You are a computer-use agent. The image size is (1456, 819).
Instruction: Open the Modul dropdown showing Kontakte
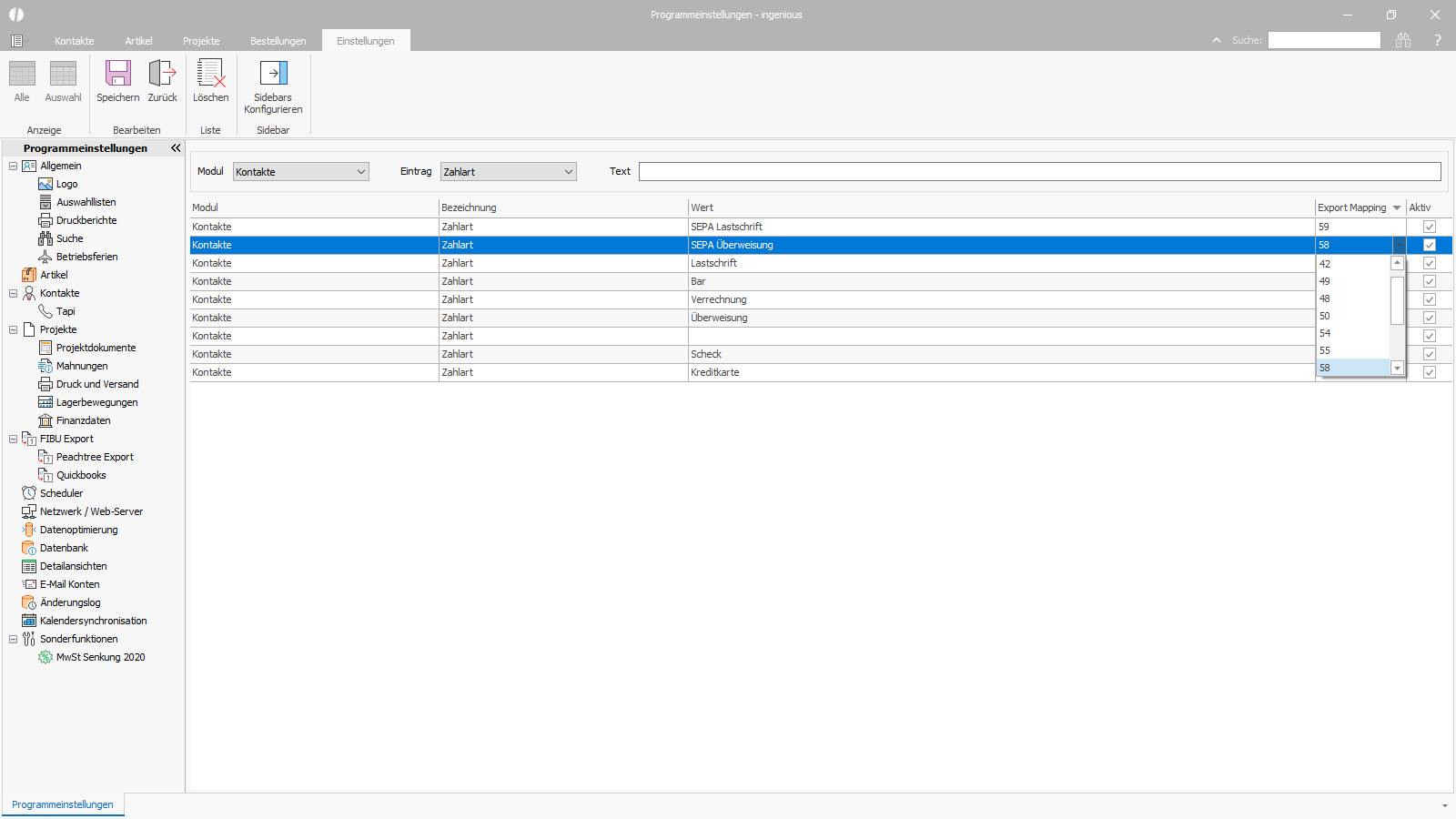(x=301, y=172)
